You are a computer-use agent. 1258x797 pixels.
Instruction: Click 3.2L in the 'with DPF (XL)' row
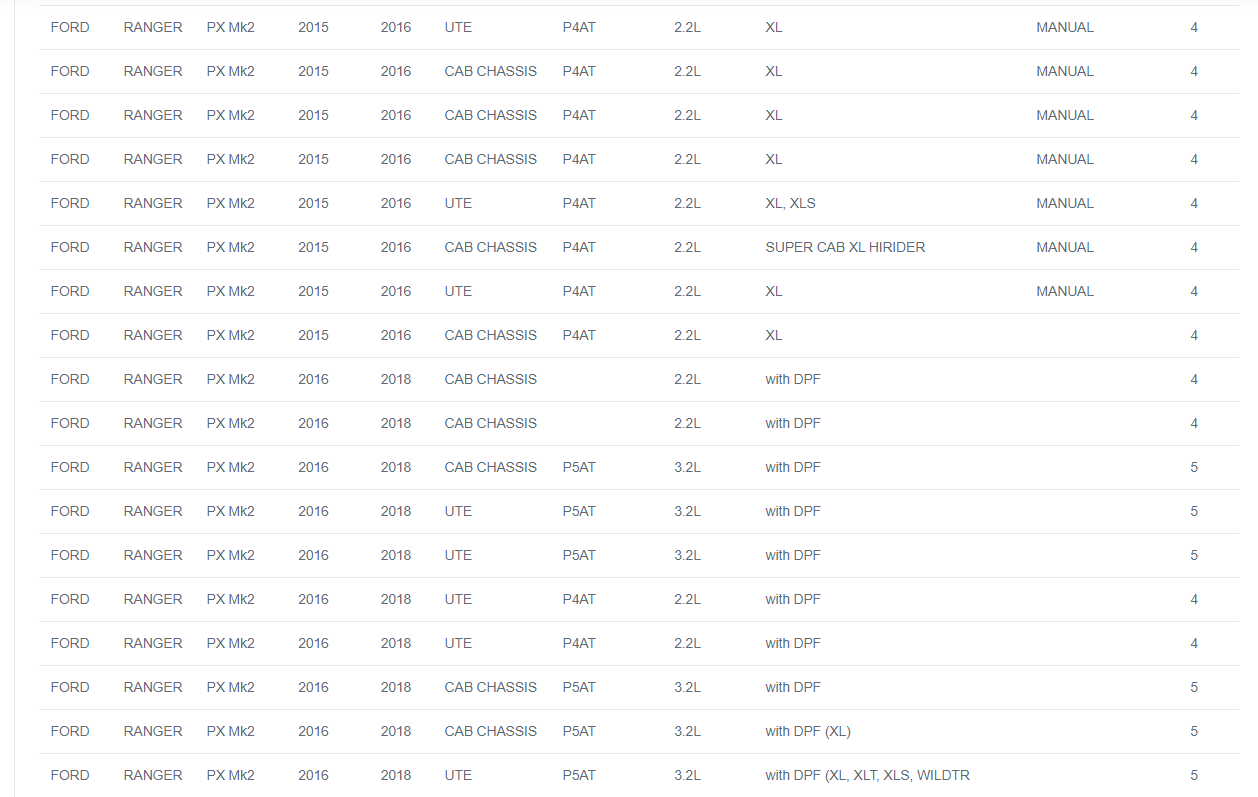687,731
